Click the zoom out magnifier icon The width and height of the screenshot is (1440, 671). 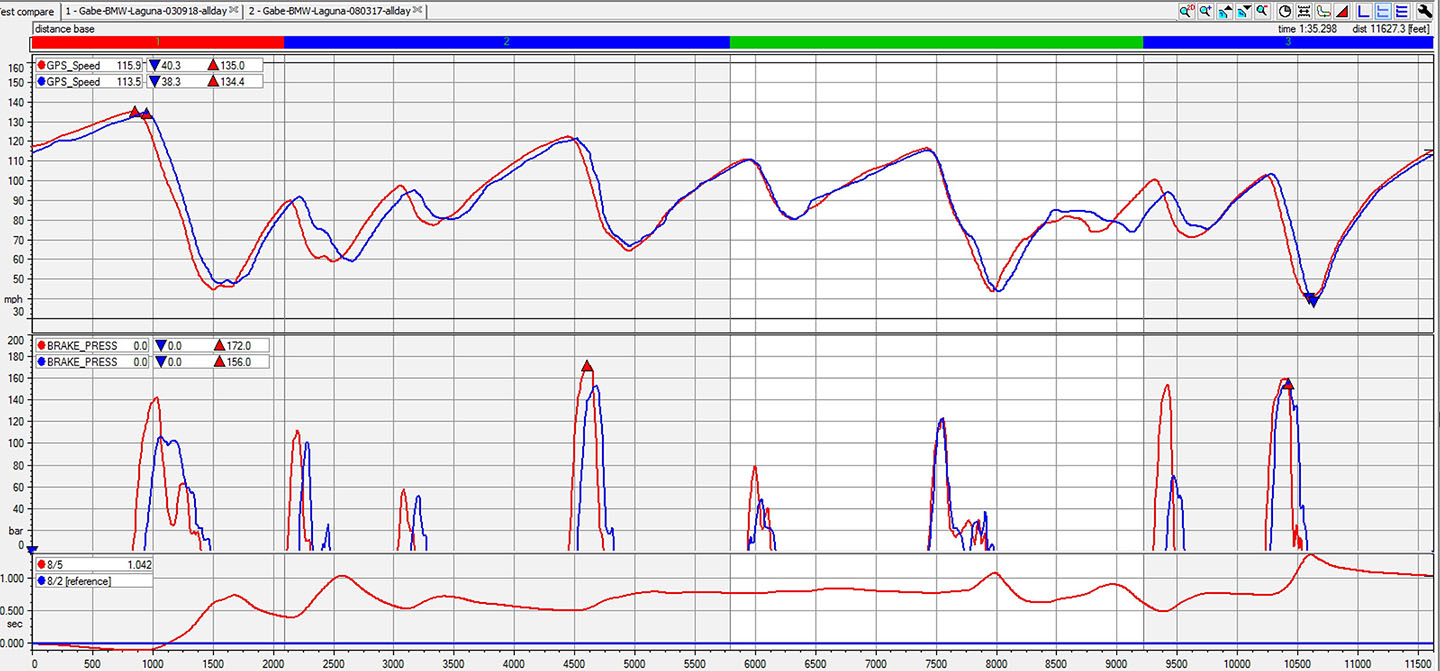pyautogui.click(x=1263, y=11)
